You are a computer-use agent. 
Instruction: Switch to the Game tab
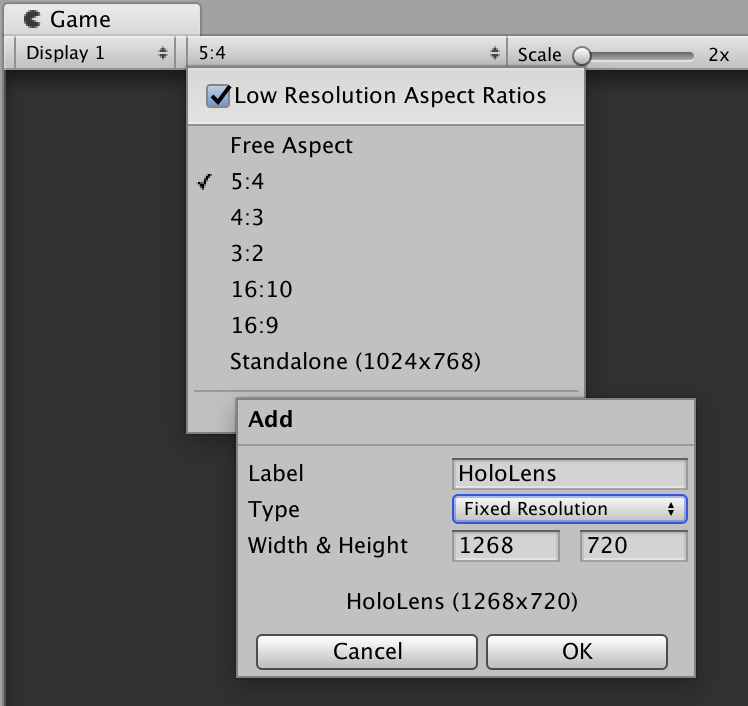80,19
